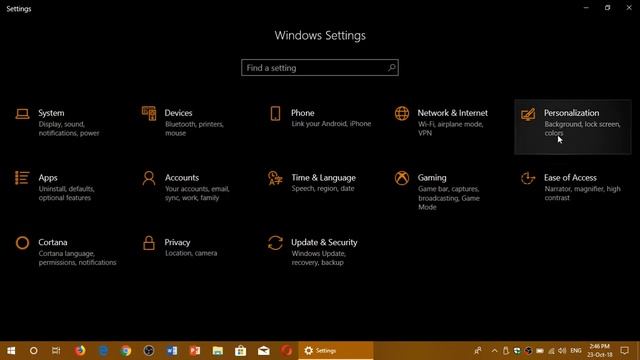Open the Personalization settings tile
640x360 pixels.
click(573, 127)
